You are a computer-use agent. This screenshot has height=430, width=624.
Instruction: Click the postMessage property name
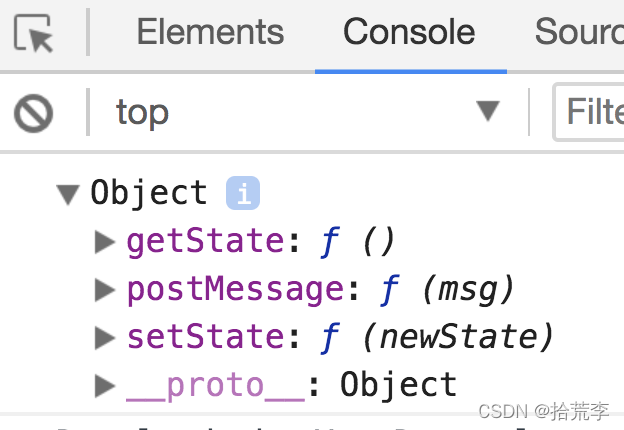(235, 290)
